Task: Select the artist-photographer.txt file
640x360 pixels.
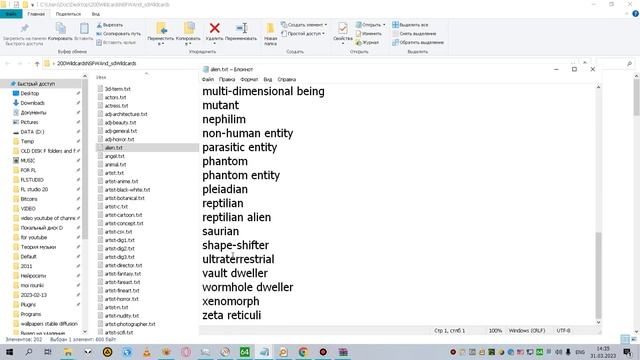Action: tap(130, 324)
